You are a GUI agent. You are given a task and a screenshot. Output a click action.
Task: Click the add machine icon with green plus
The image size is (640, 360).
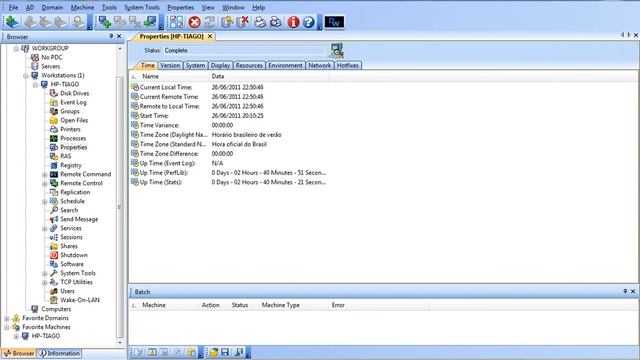click(104, 22)
